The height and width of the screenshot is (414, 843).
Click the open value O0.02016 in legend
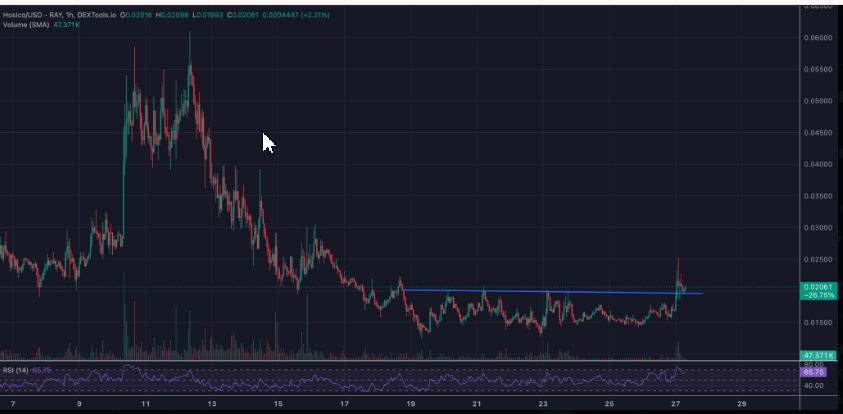[x=137, y=15]
